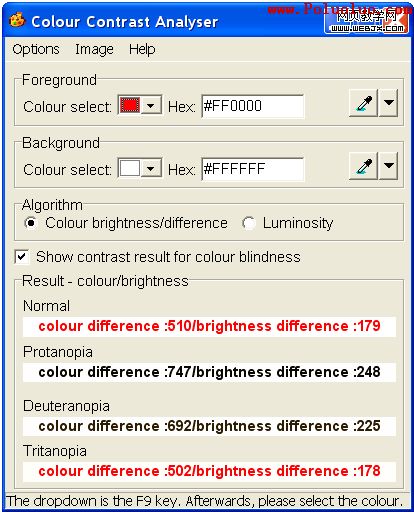Click the Protanopia label
The height and width of the screenshot is (512, 414).
tap(58, 352)
